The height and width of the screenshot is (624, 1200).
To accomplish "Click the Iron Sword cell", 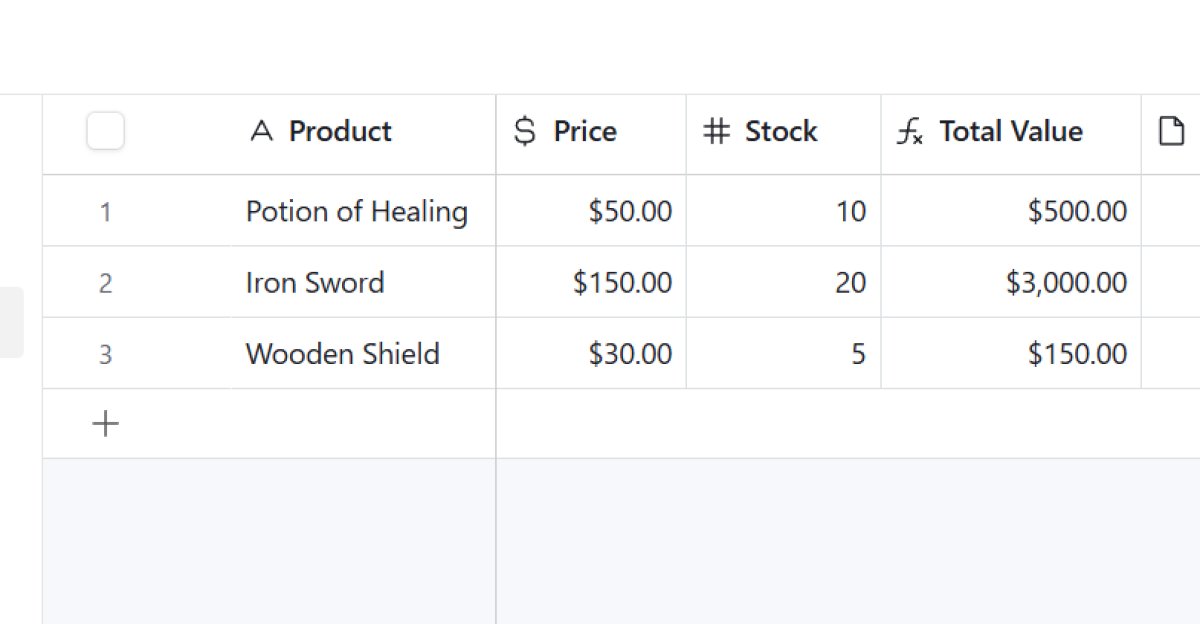I will (315, 283).
